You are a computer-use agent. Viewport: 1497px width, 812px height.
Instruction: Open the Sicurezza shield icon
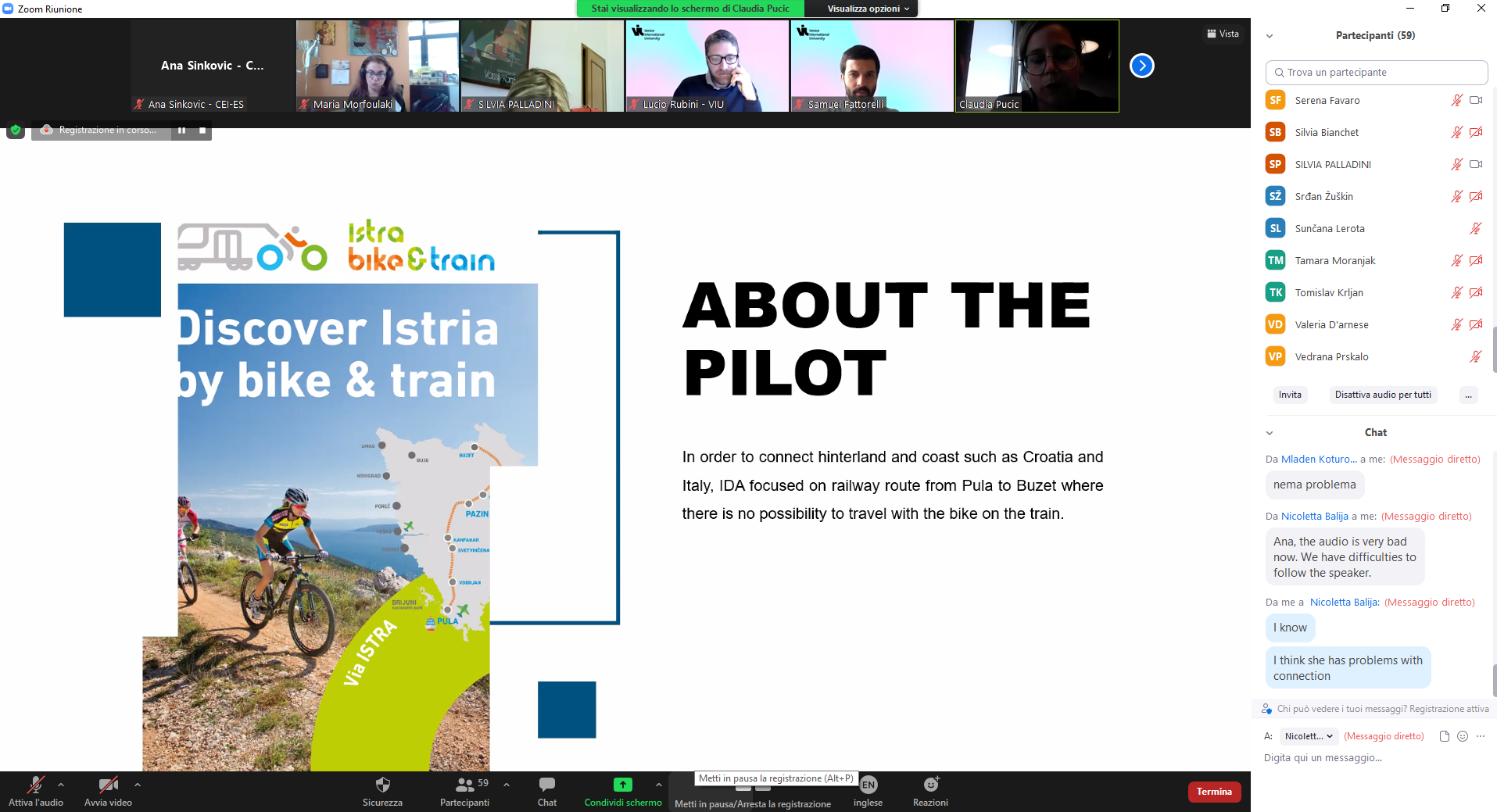[x=382, y=785]
